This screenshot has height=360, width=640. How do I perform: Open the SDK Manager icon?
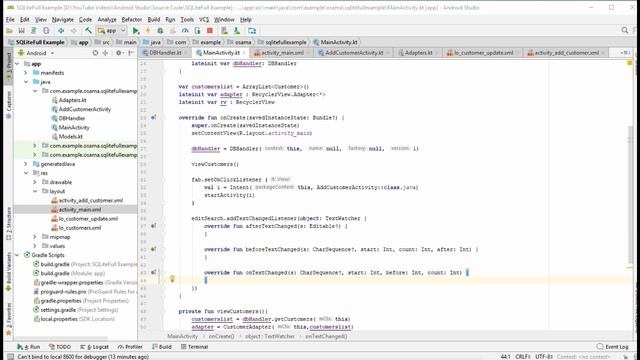coord(237,31)
